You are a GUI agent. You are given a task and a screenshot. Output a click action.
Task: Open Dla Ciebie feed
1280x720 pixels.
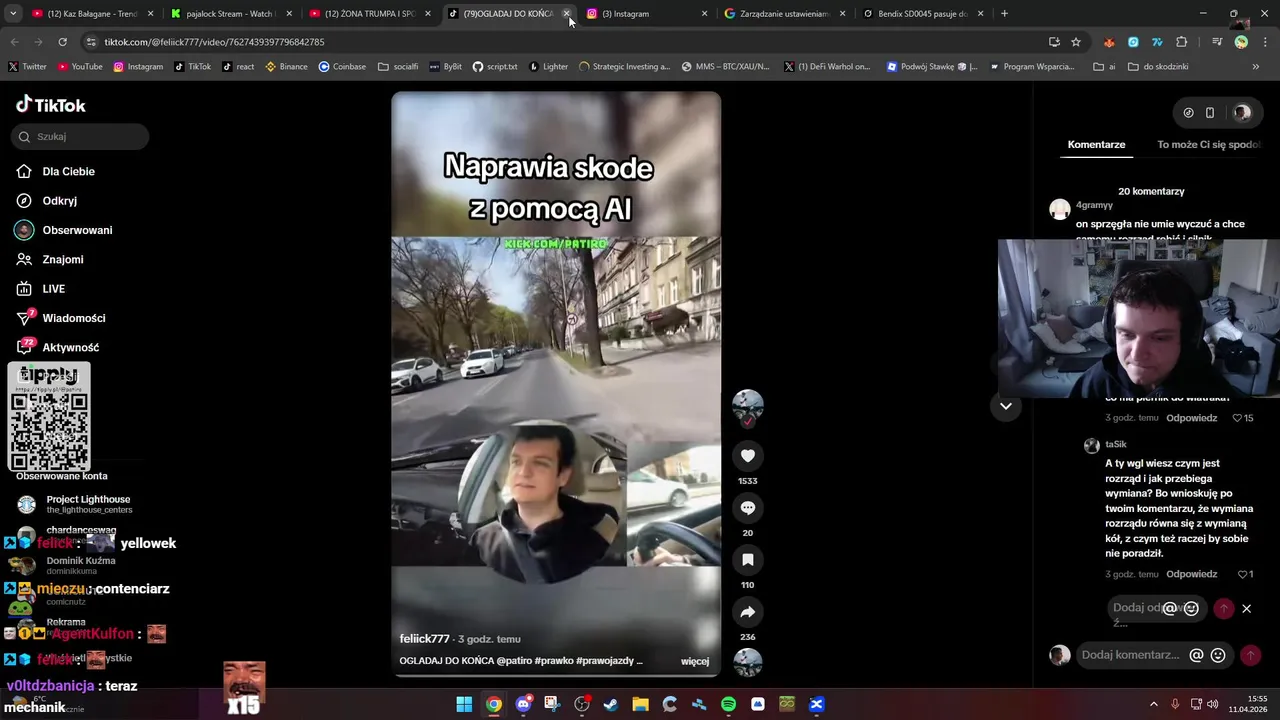(68, 171)
